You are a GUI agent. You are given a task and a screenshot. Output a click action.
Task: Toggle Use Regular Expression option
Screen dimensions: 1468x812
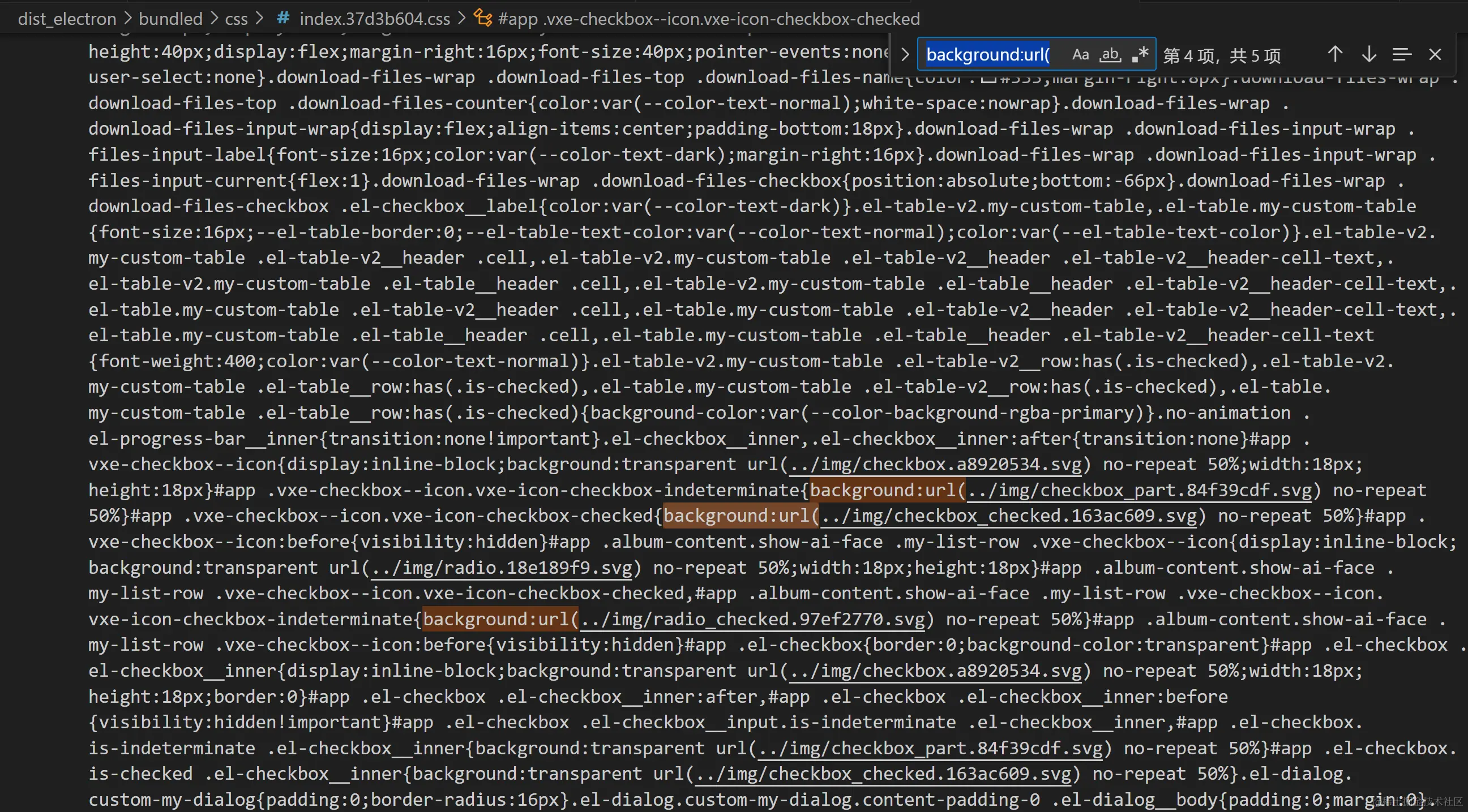tap(1140, 55)
